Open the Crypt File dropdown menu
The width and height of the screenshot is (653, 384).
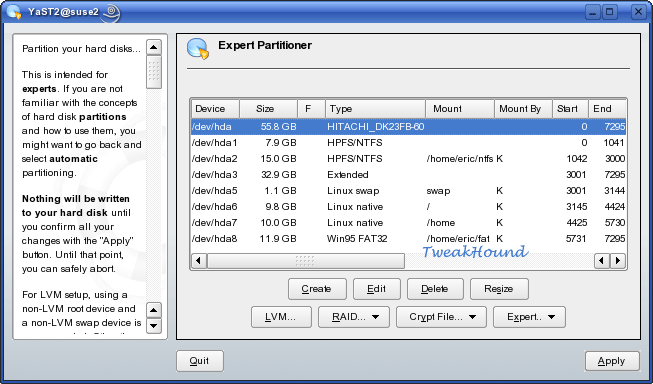pyautogui.click(x=441, y=317)
